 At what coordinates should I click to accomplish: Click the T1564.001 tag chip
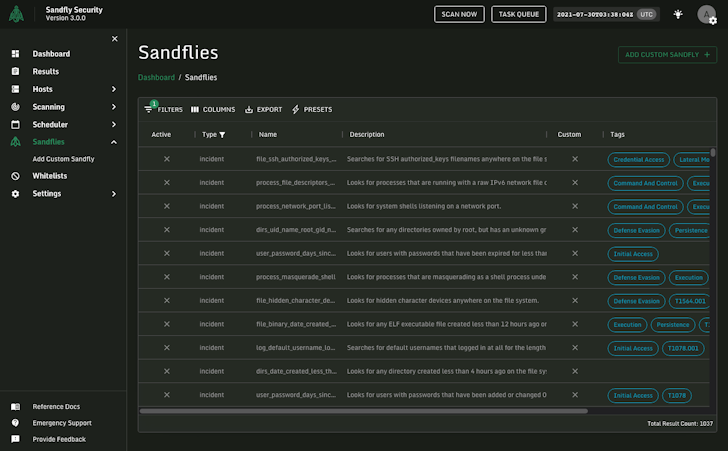690,301
